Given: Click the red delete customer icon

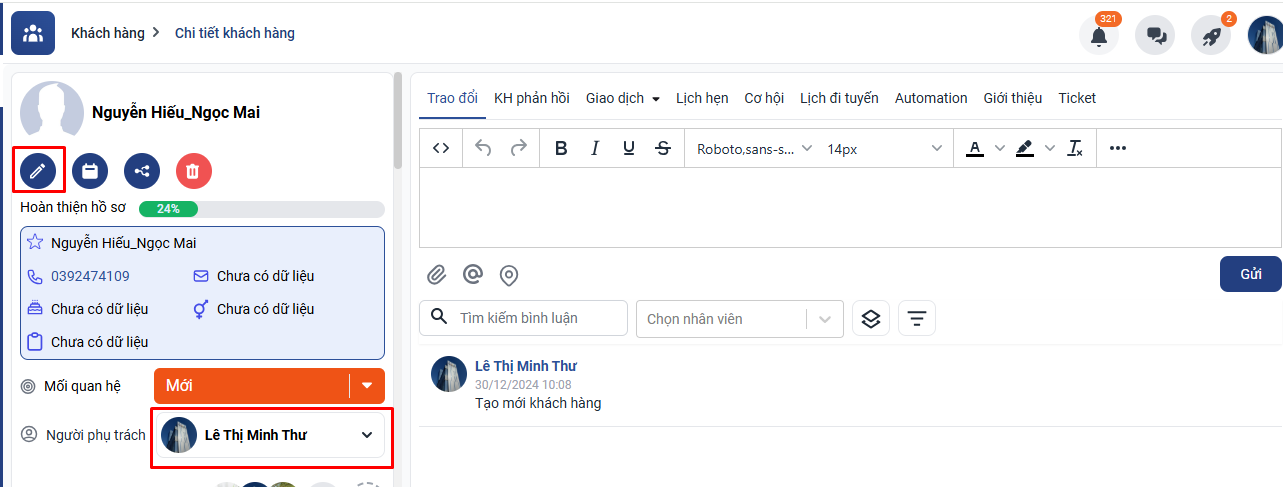Looking at the screenshot, I should [x=193, y=171].
